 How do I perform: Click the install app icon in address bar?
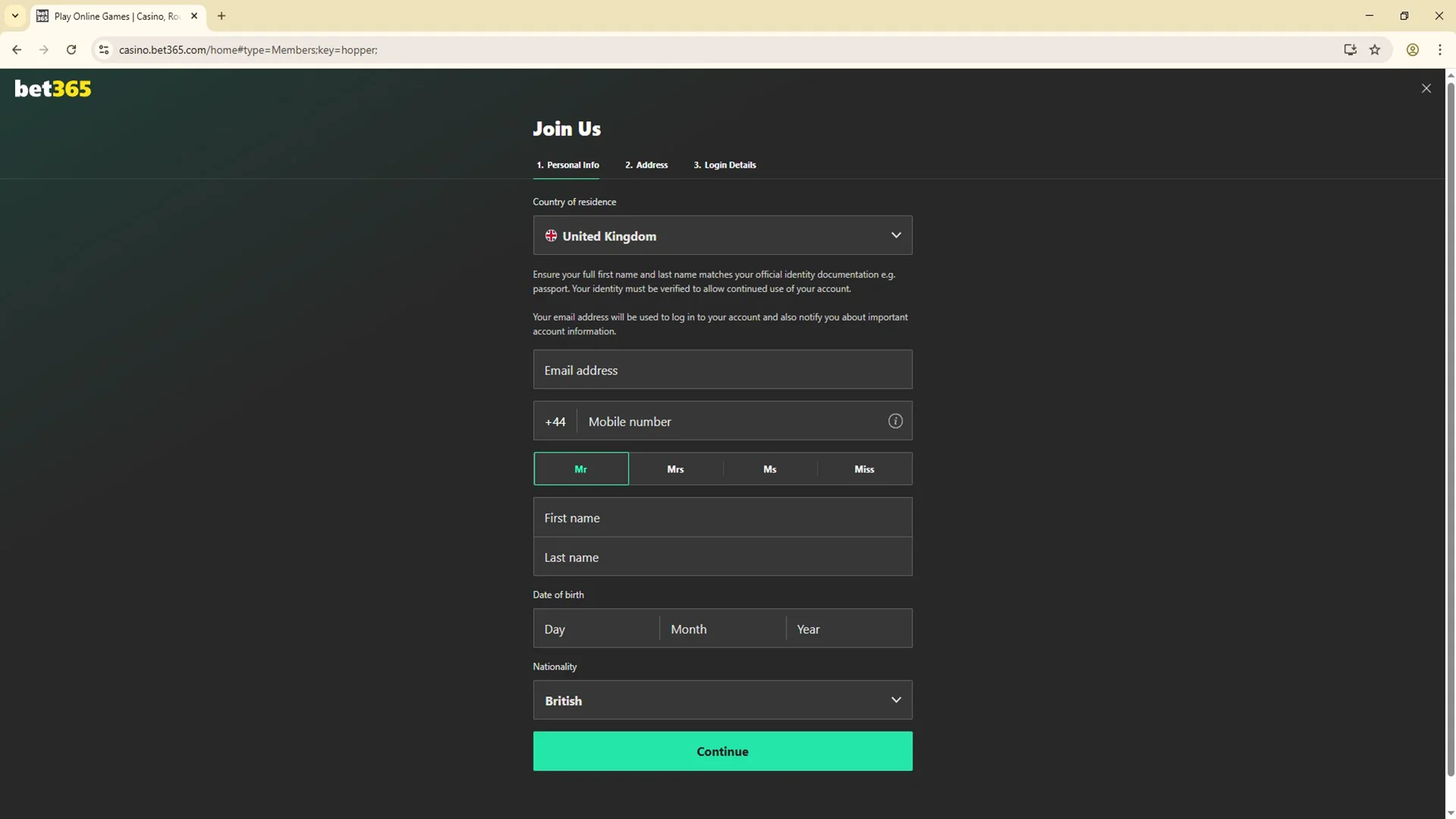1350,50
